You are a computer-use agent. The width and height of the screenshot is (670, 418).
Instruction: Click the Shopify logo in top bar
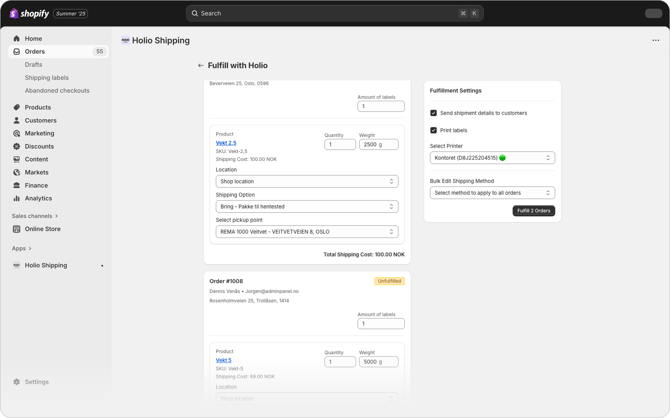[29, 14]
